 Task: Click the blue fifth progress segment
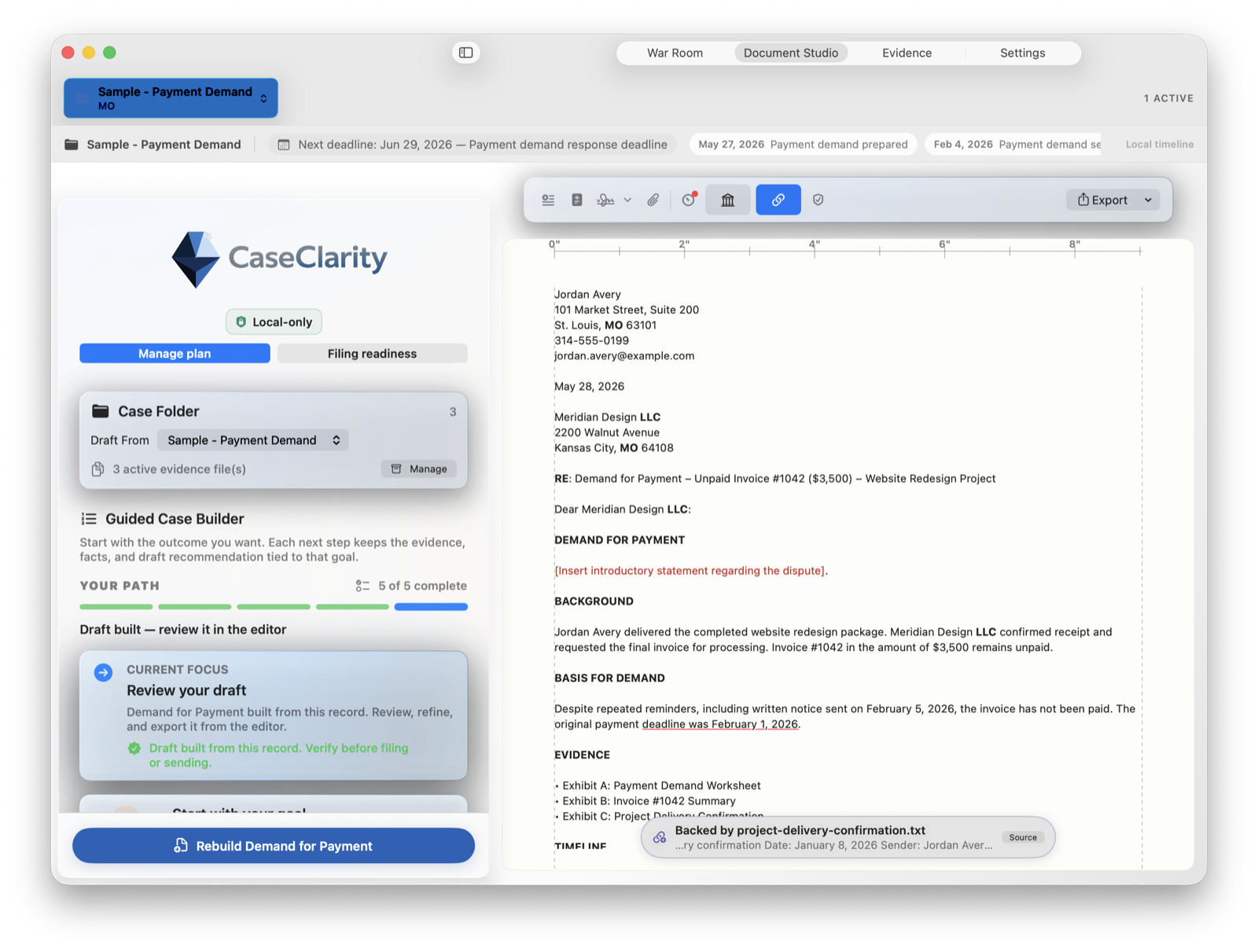coord(431,607)
